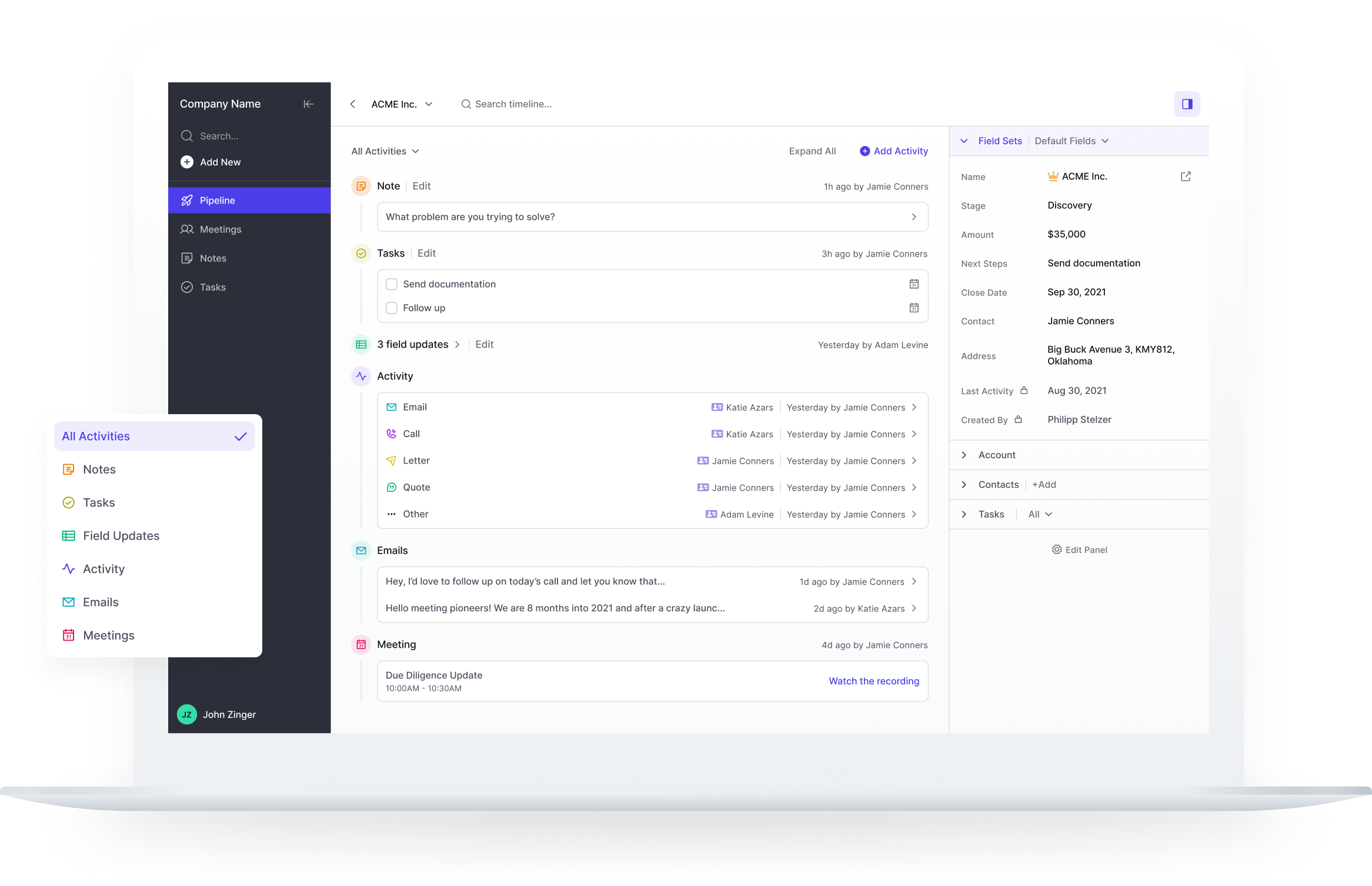
Task: Check the Follow up task checkbox
Action: (392, 308)
